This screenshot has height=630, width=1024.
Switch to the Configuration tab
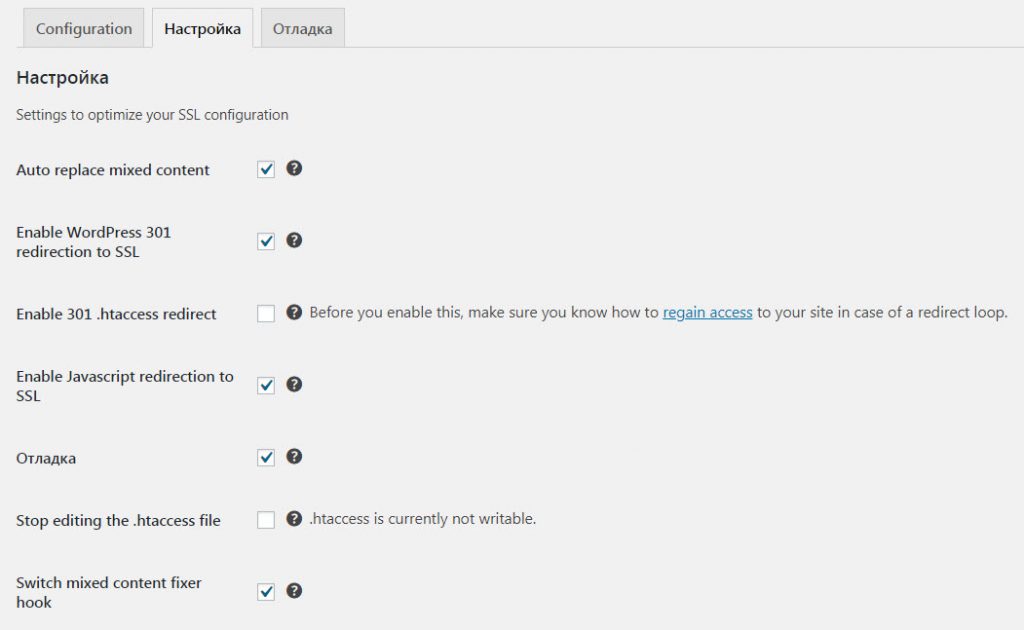click(84, 28)
